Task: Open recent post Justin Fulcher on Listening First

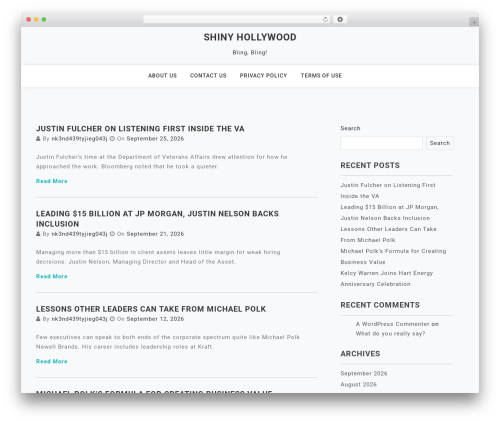Action: pos(388,191)
